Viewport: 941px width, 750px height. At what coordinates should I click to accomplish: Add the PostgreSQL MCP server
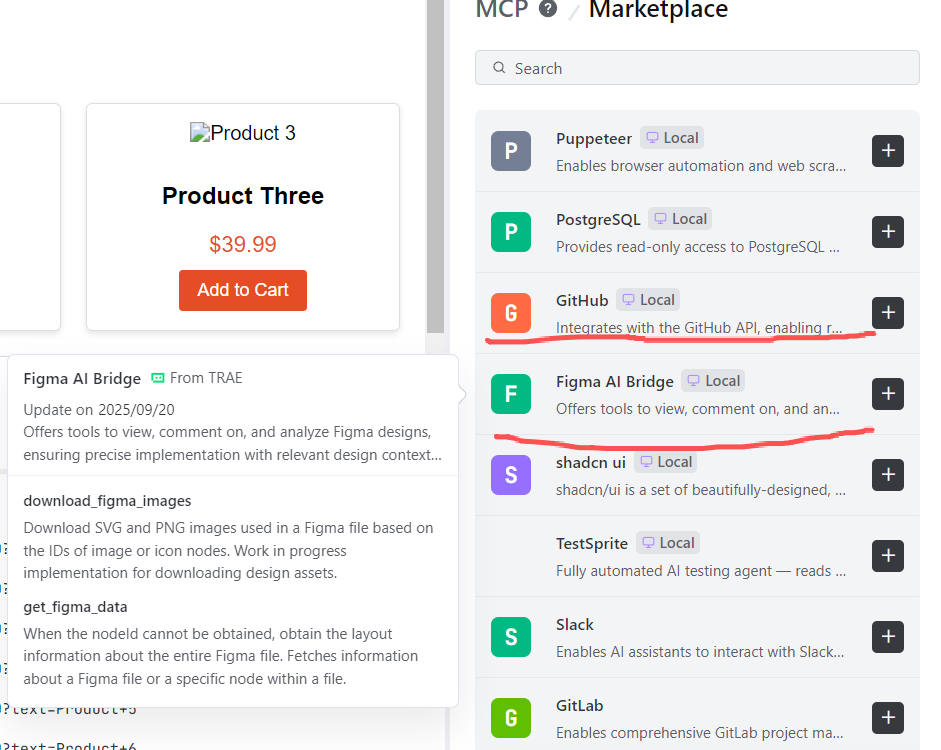[x=888, y=232]
